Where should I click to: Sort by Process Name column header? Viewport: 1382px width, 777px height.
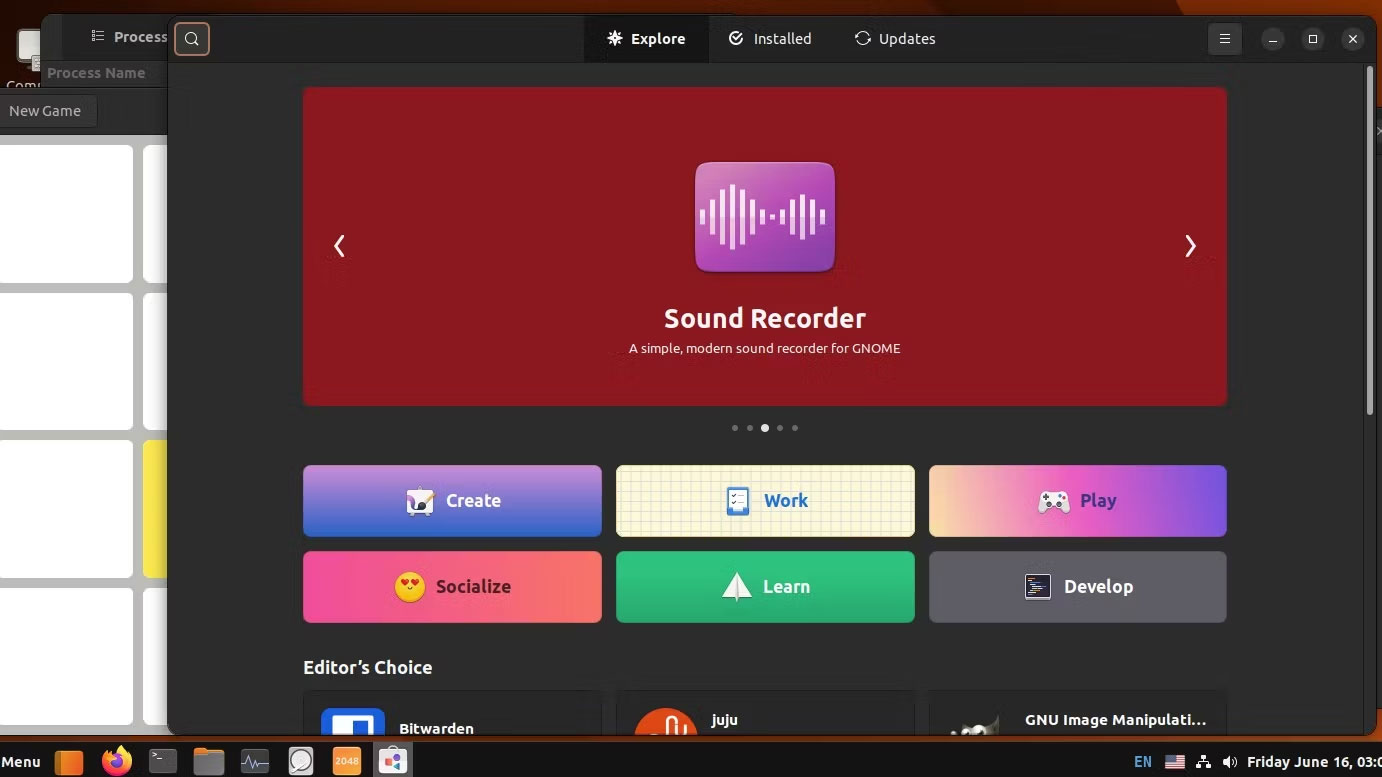[x=96, y=73]
